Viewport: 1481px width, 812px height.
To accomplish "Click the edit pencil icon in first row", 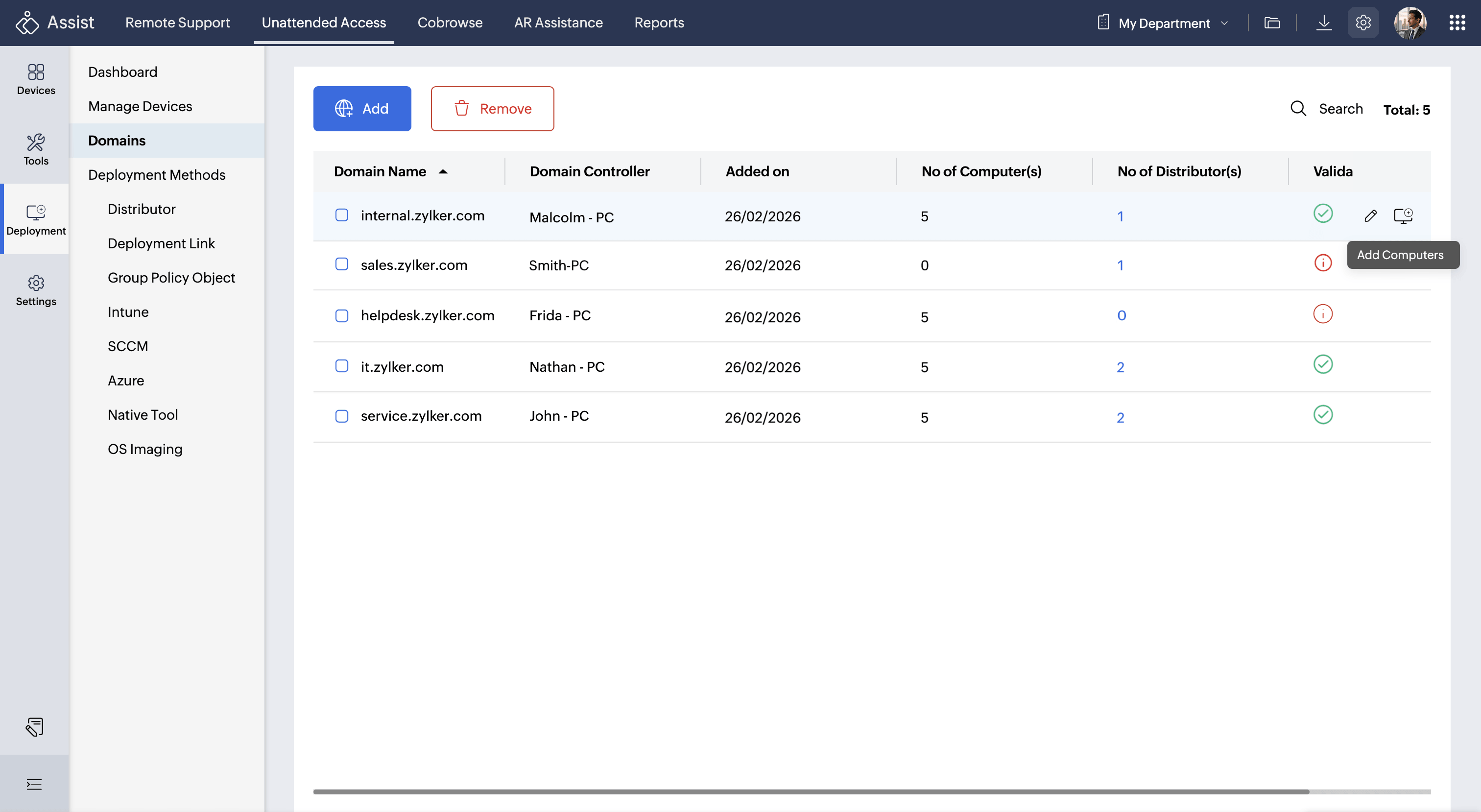I will point(1370,215).
